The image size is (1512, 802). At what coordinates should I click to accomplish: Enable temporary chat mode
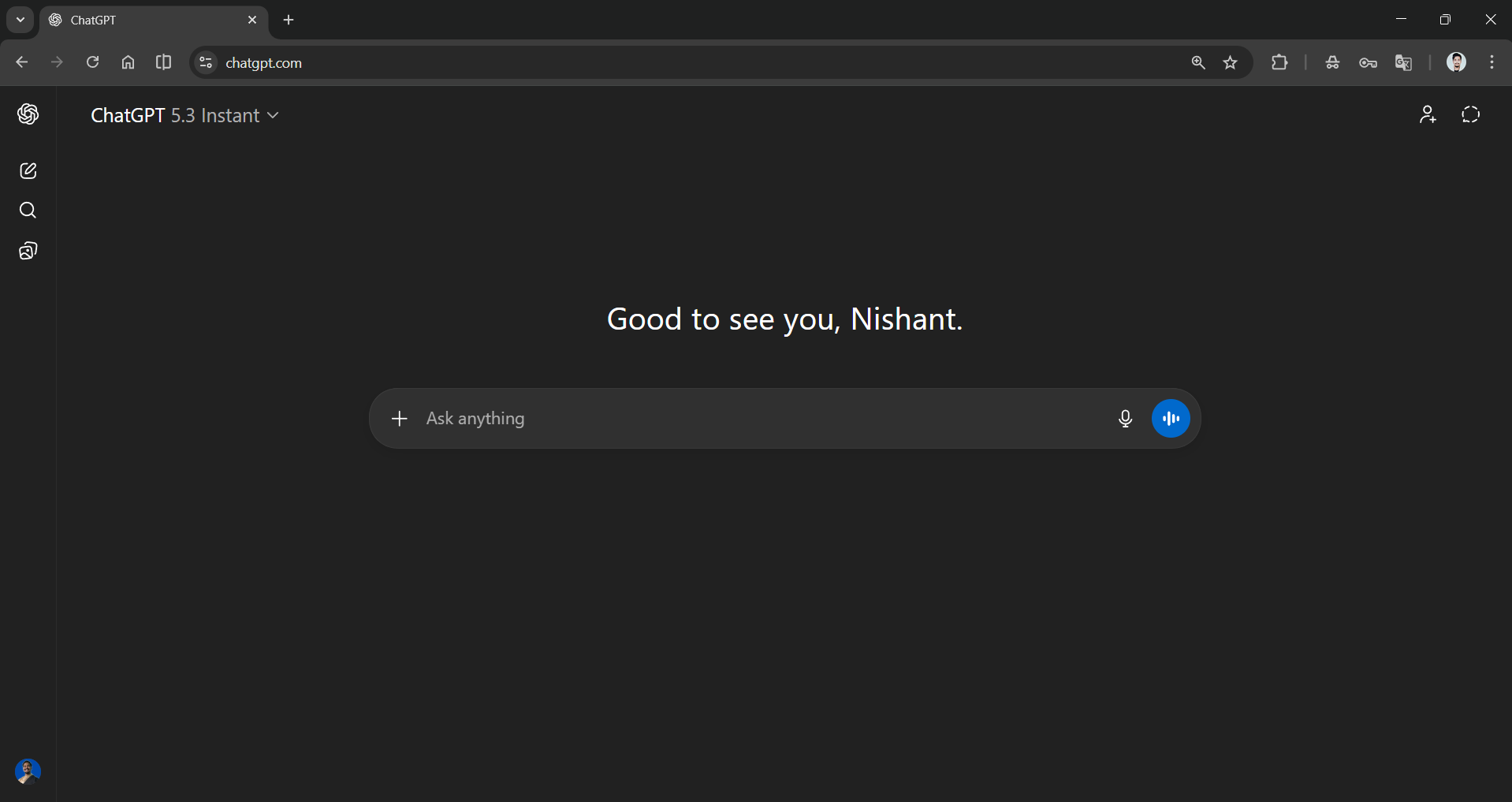(1470, 114)
